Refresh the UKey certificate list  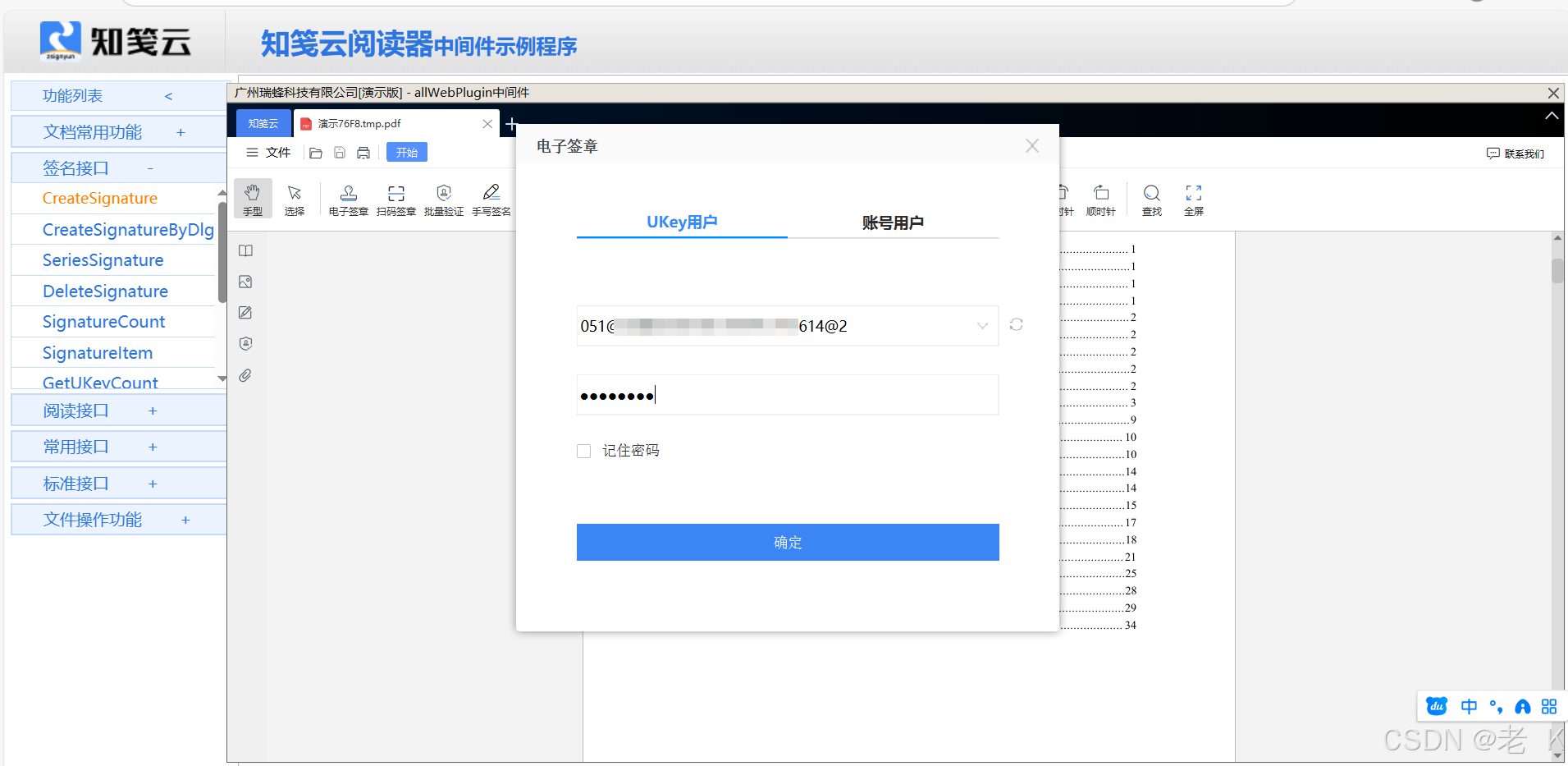pyautogui.click(x=1016, y=324)
